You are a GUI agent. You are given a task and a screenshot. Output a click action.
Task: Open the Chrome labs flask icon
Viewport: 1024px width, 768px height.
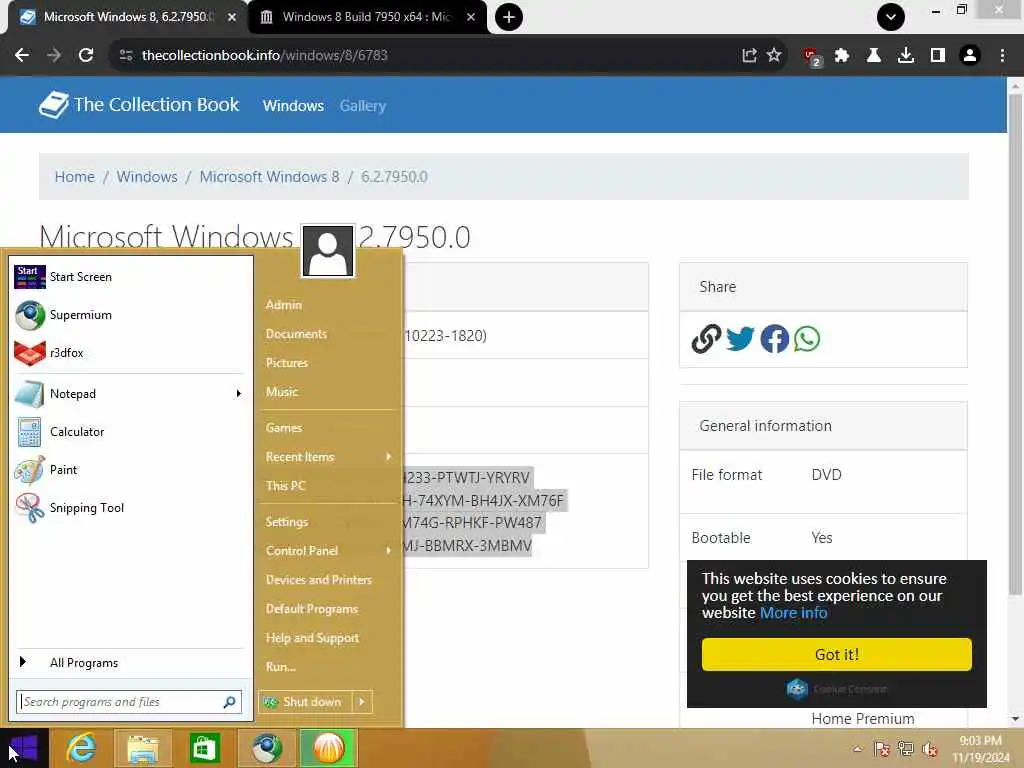click(874, 55)
